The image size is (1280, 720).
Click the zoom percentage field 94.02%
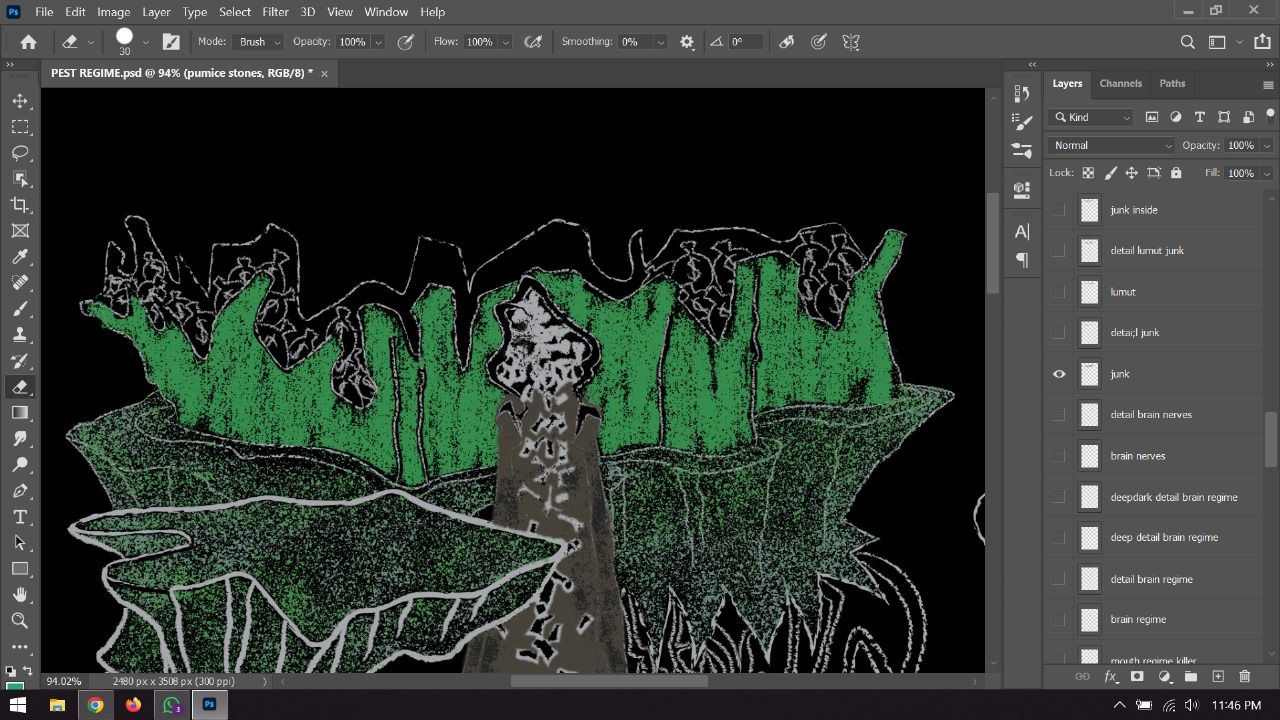pyautogui.click(x=64, y=681)
